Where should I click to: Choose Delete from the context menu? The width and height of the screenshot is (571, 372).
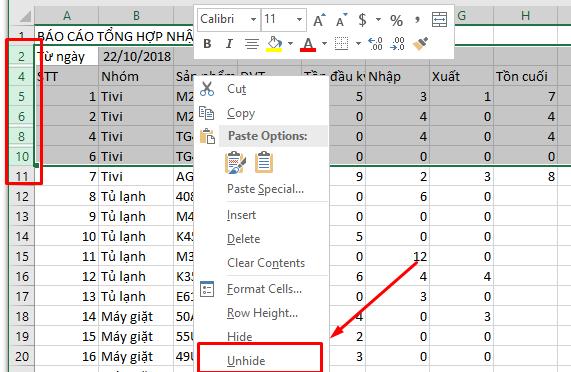pos(243,239)
